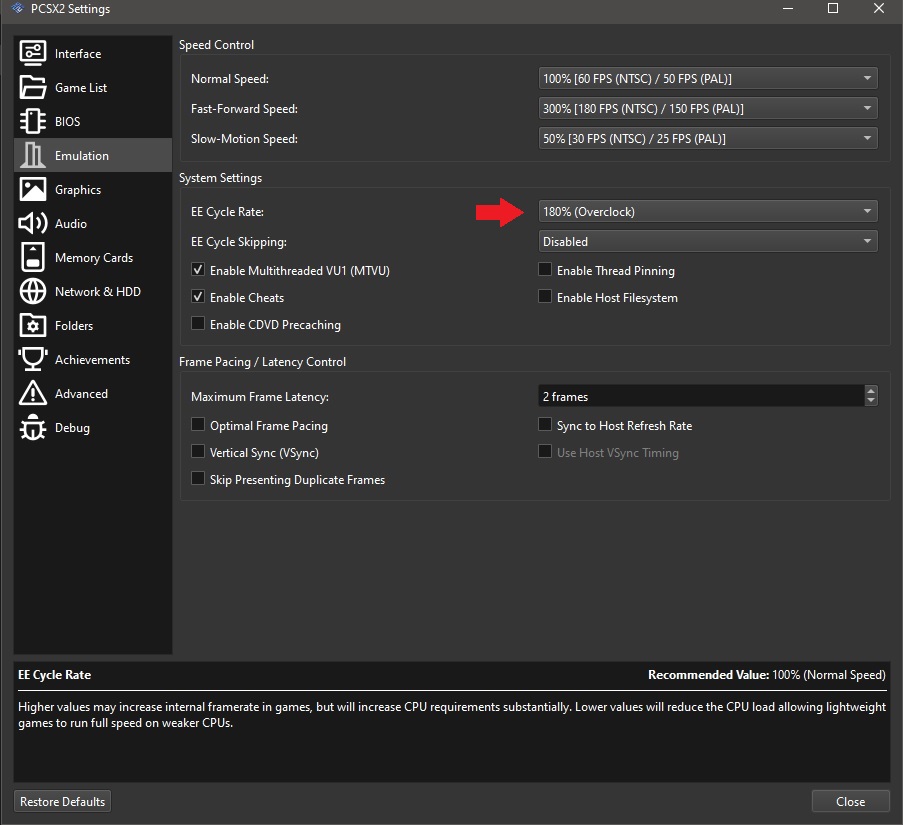
Task: Close window with title bar X
Action: click(x=879, y=8)
